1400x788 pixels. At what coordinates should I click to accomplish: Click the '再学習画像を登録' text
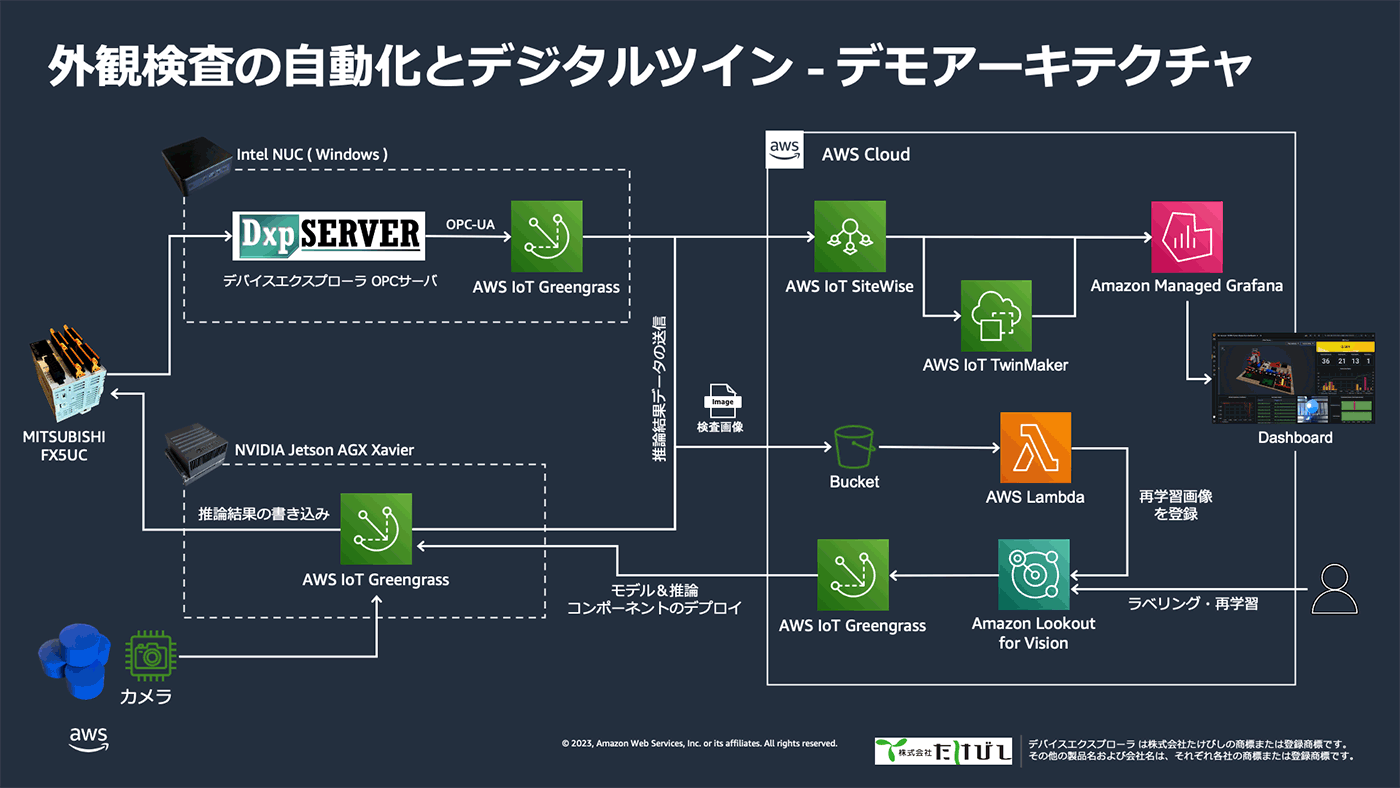tap(1174, 504)
